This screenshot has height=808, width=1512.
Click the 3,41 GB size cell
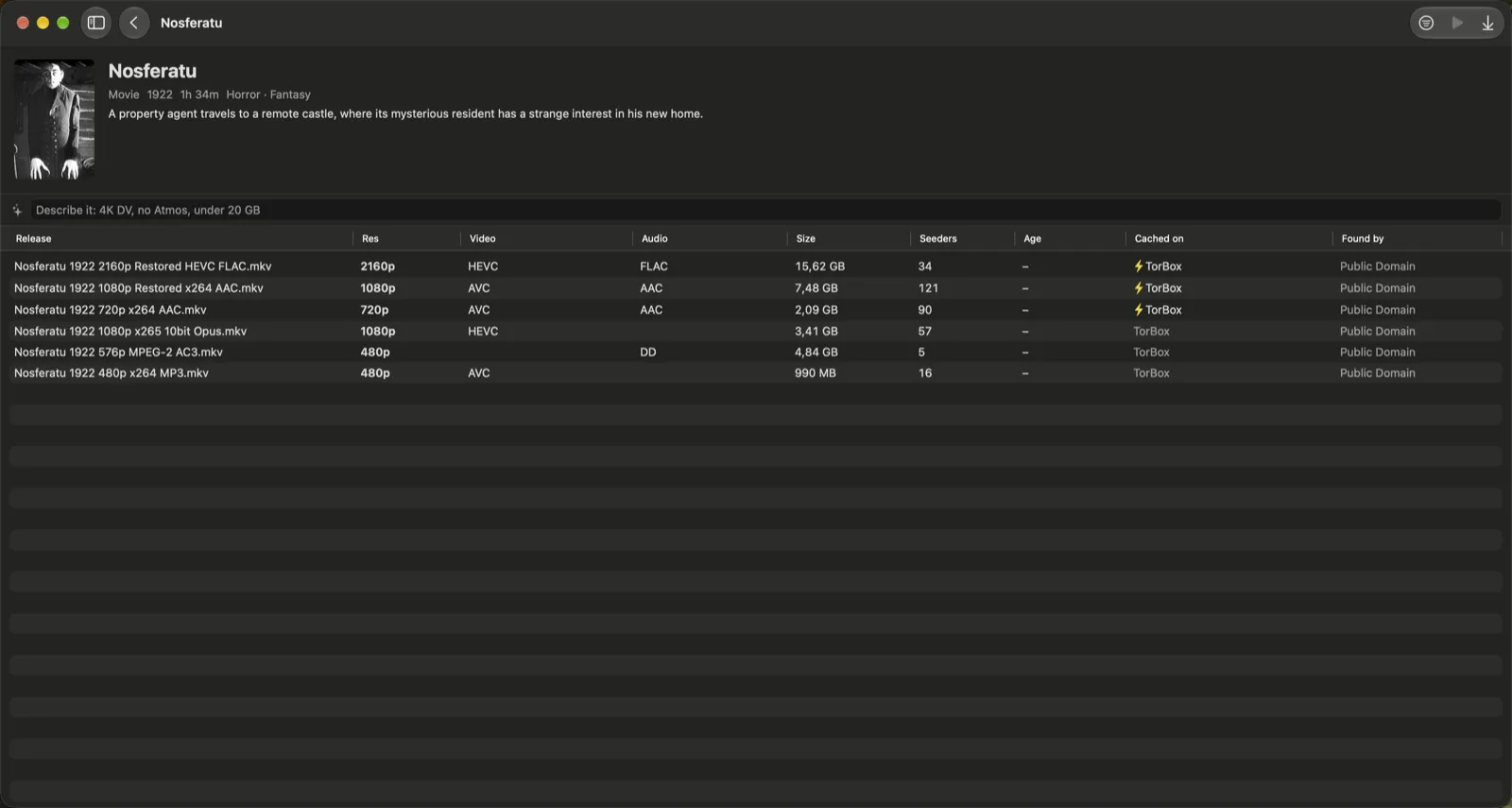(x=816, y=331)
